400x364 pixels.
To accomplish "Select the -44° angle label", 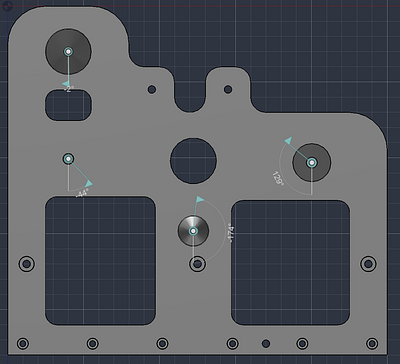I will click(82, 193).
